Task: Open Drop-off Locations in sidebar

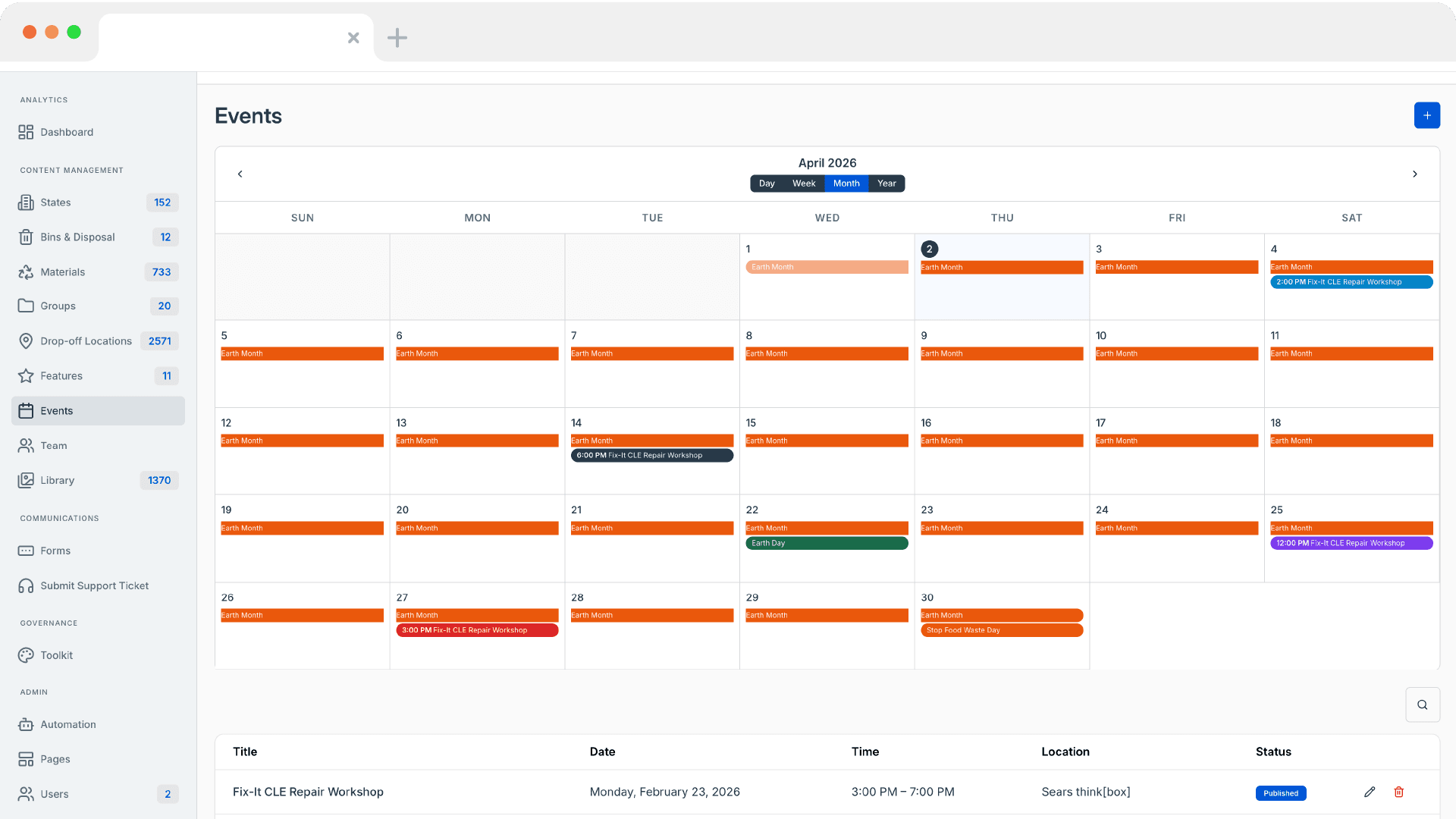Action: click(x=86, y=341)
